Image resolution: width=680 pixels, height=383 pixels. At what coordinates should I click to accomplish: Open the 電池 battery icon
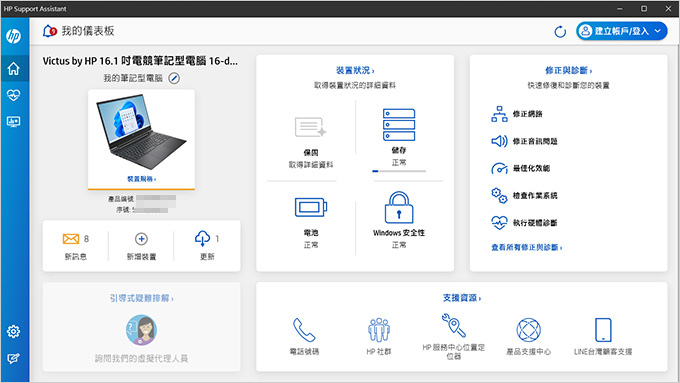point(311,207)
